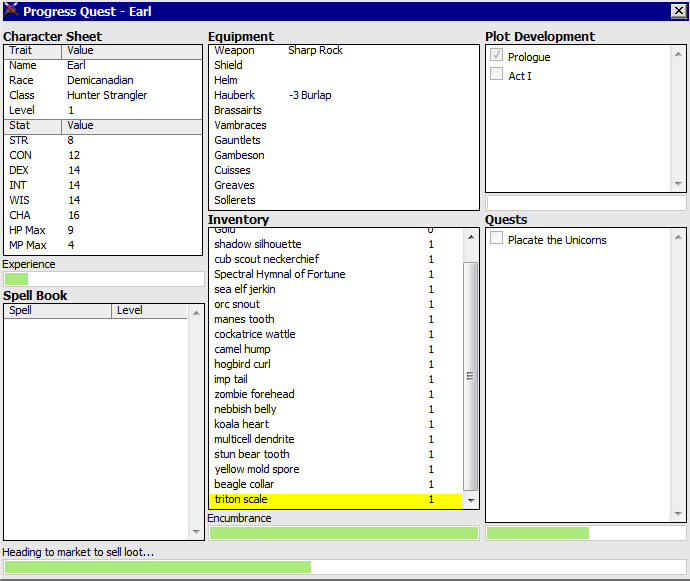This screenshot has height=581, width=690.
Task: Select the STR stat row
Action: tap(103, 140)
